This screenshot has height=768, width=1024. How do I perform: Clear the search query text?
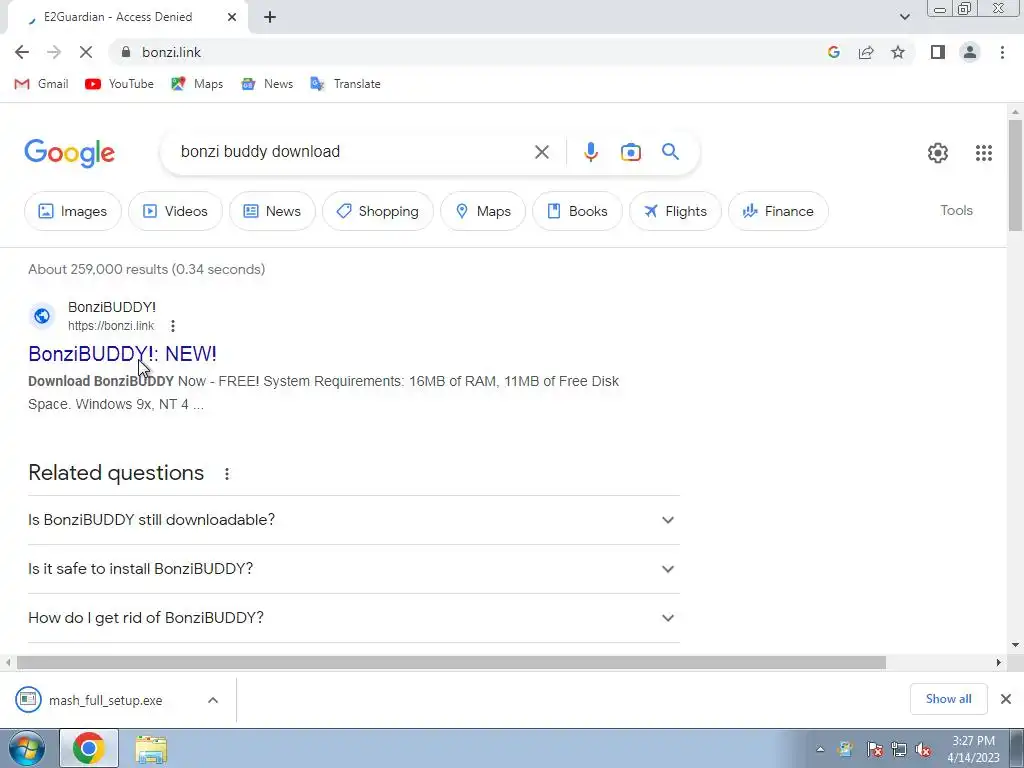[541, 152]
